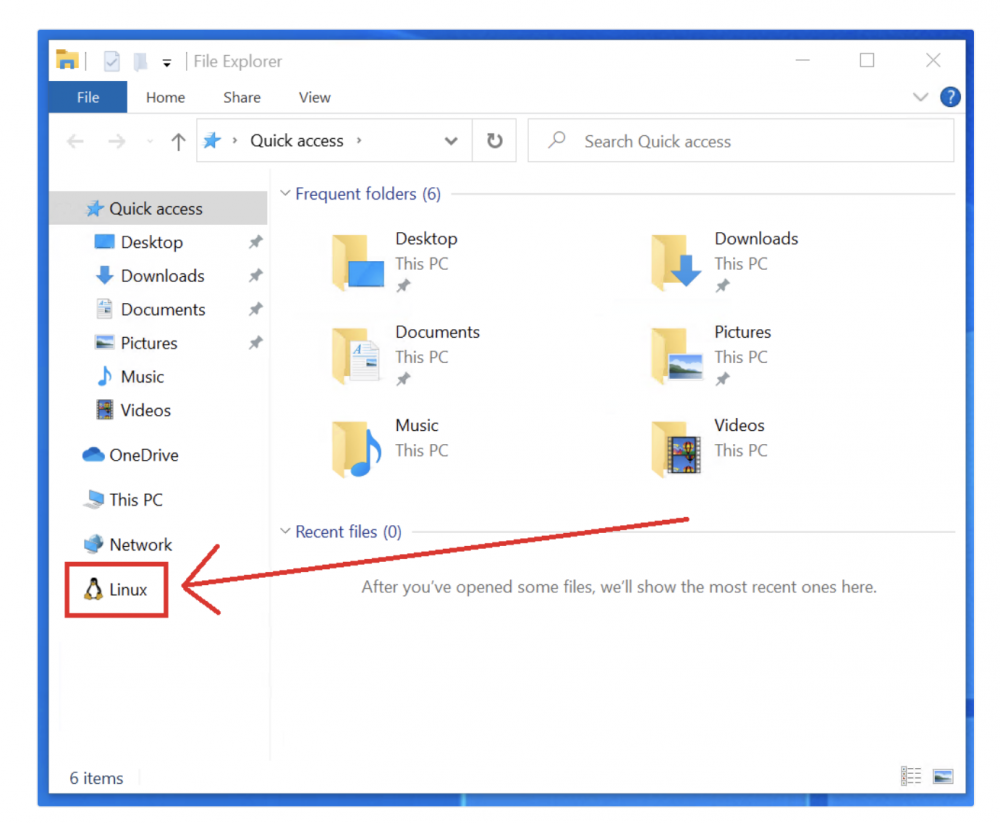This screenshot has height=823, width=1000.
Task: Switch to details list view
Action: pyautogui.click(x=911, y=777)
